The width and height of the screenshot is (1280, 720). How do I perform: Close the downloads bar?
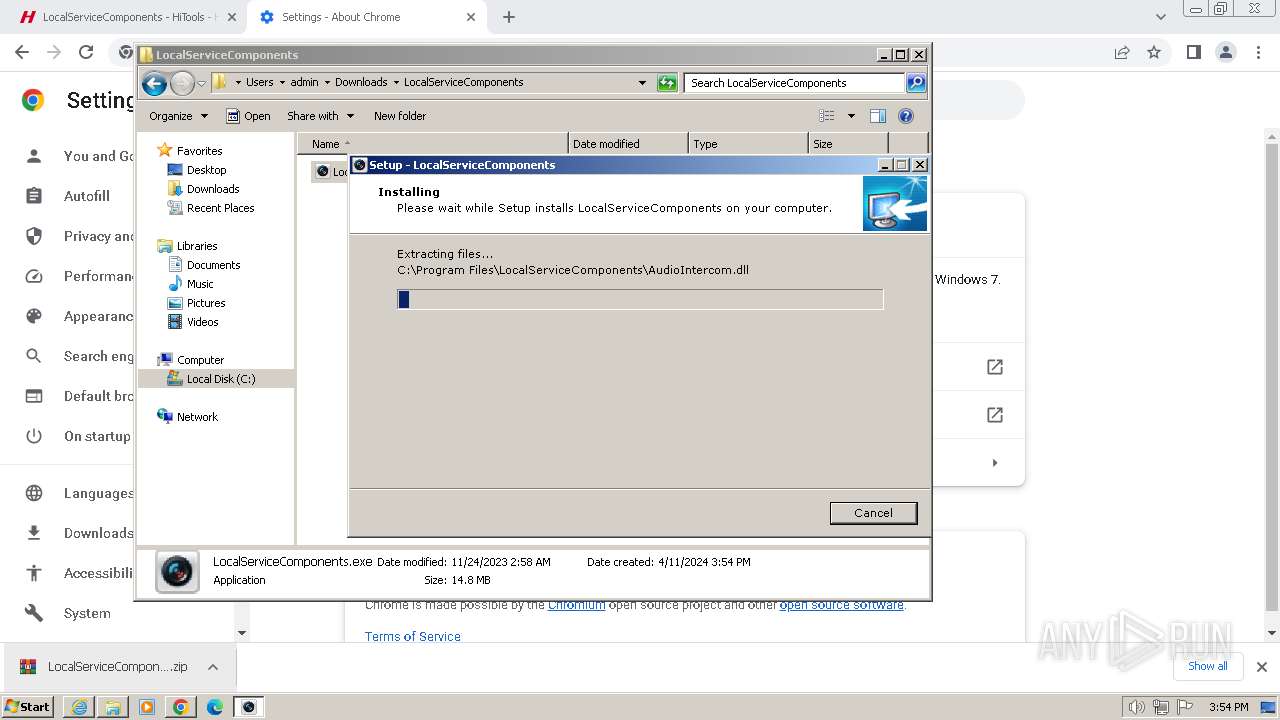(x=1262, y=667)
